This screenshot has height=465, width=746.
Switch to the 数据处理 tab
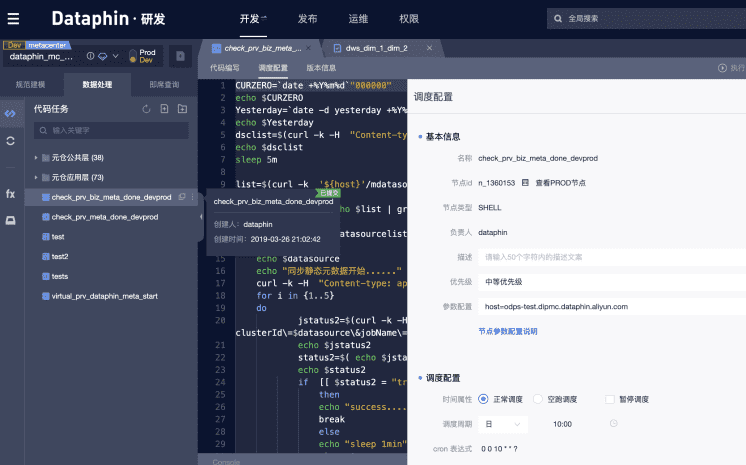click(97, 84)
